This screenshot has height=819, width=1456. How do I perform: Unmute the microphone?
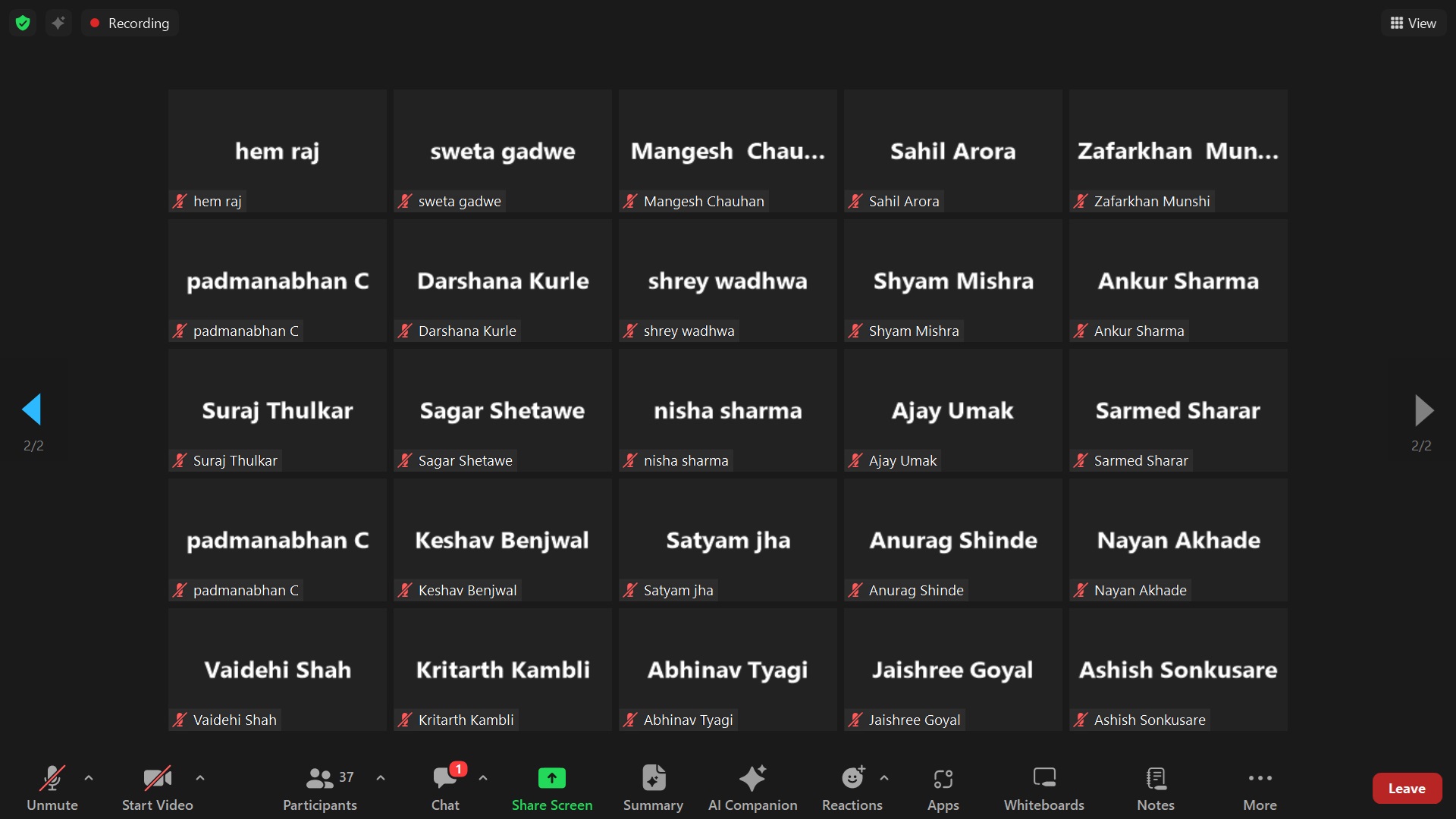point(52,788)
